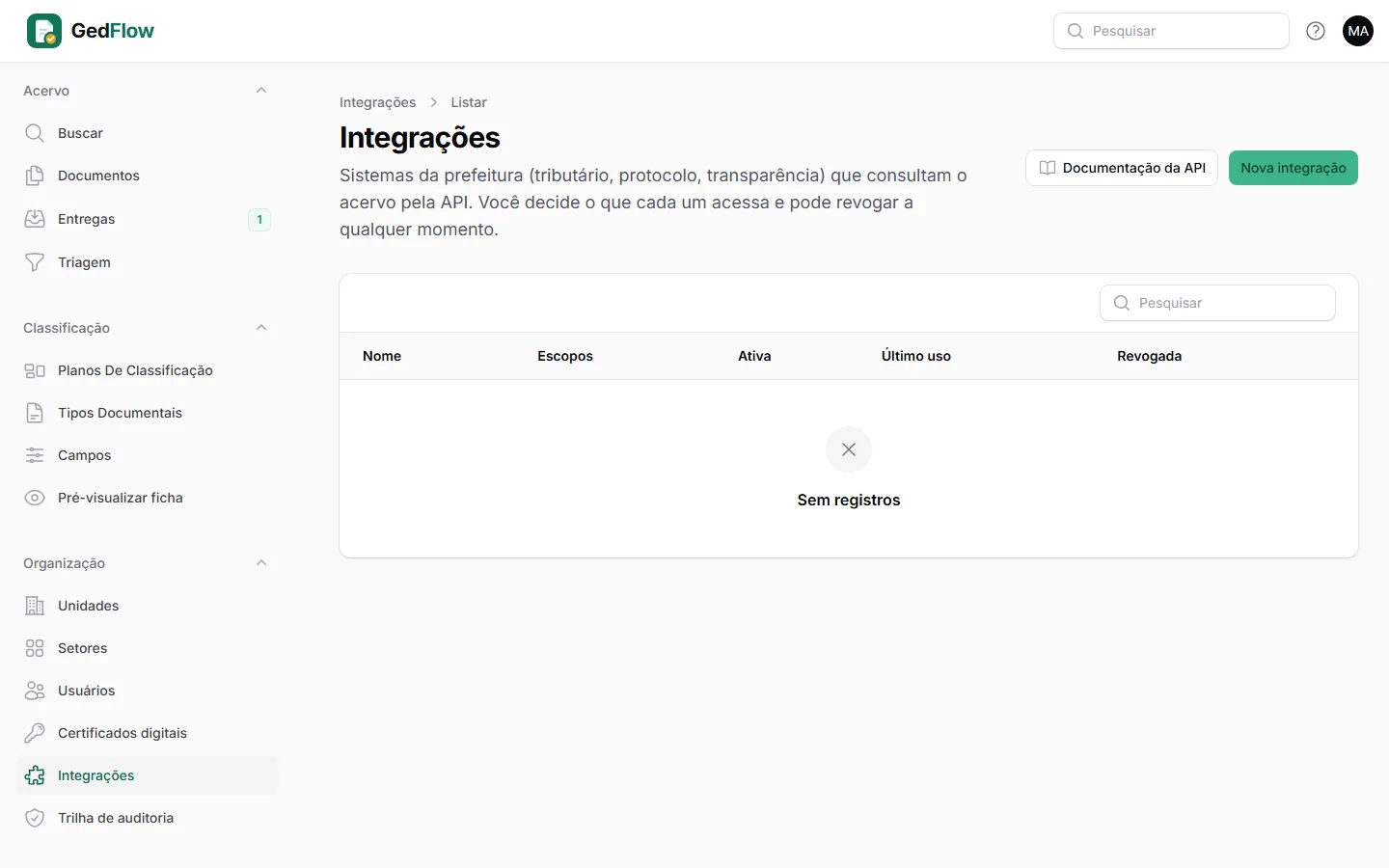The image size is (1389, 868).
Task: Click the Revogada column header
Action: [1150, 356]
